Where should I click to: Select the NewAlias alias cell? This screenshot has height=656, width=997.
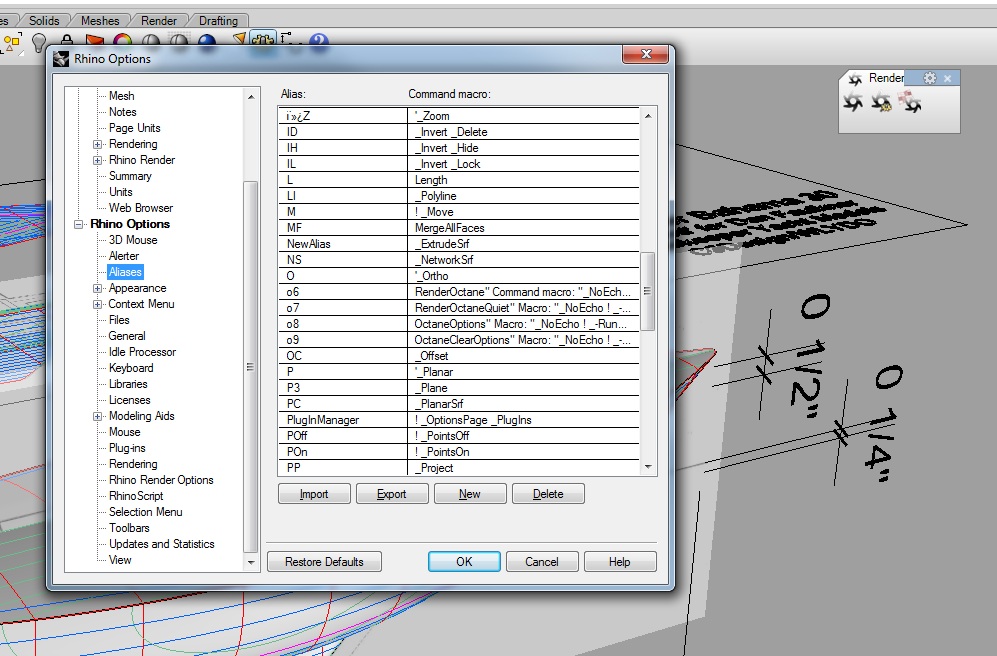[x=343, y=244]
